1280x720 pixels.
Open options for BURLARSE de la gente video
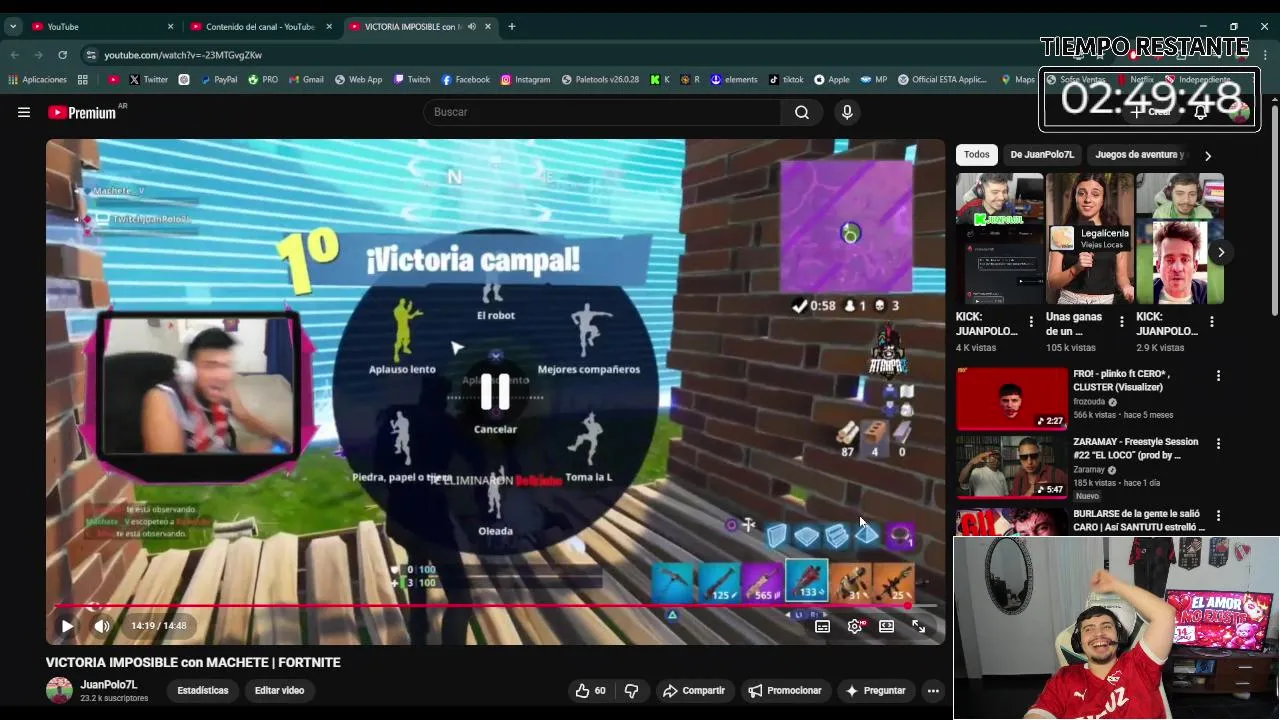pyautogui.click(x=1218, y=516)
